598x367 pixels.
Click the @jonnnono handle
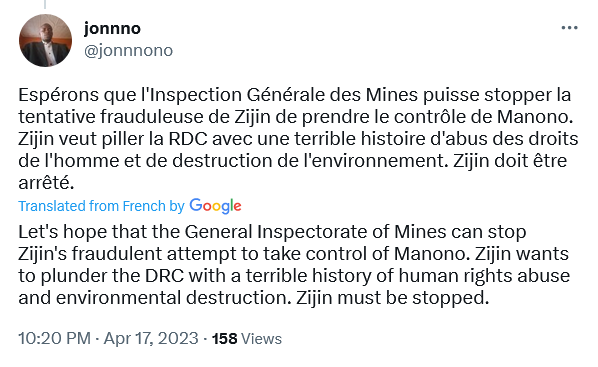pos(129,50)
